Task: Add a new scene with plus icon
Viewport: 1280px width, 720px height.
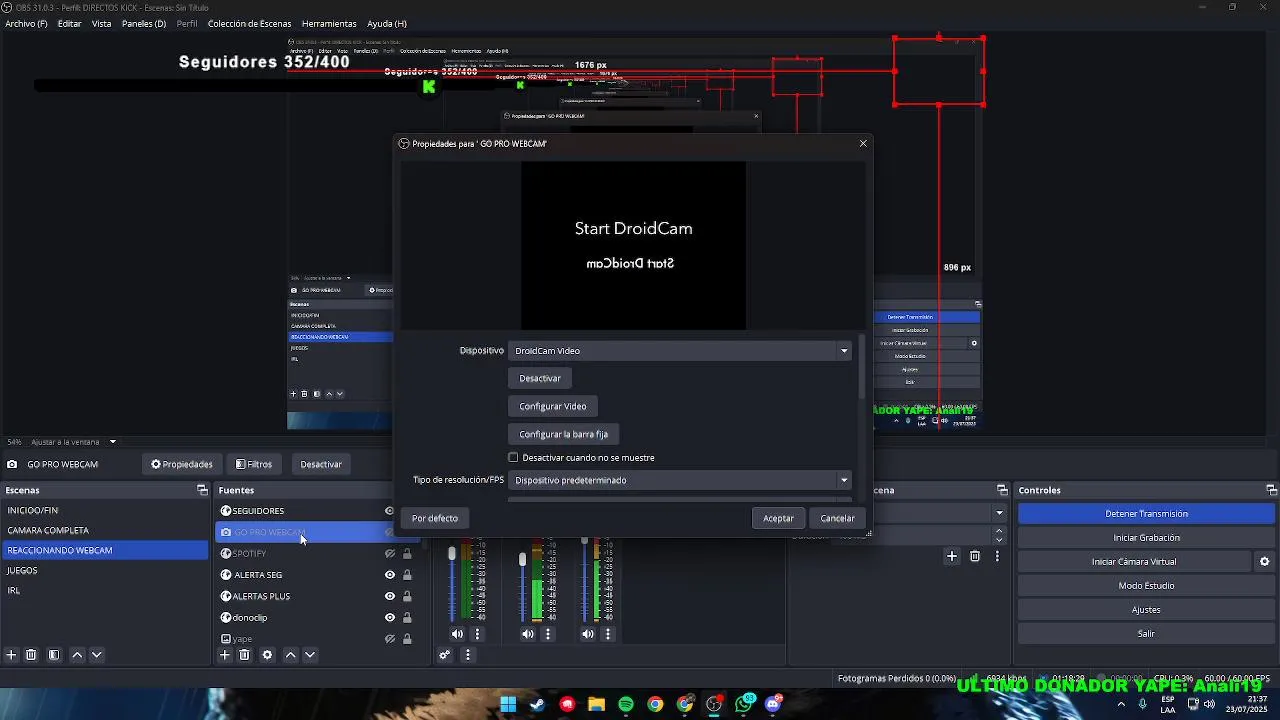Action: (x=11, y=655)
